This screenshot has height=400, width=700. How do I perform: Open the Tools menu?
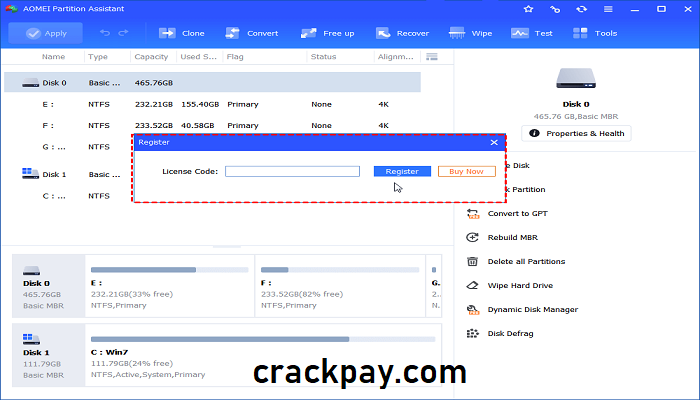pos(595,33)
